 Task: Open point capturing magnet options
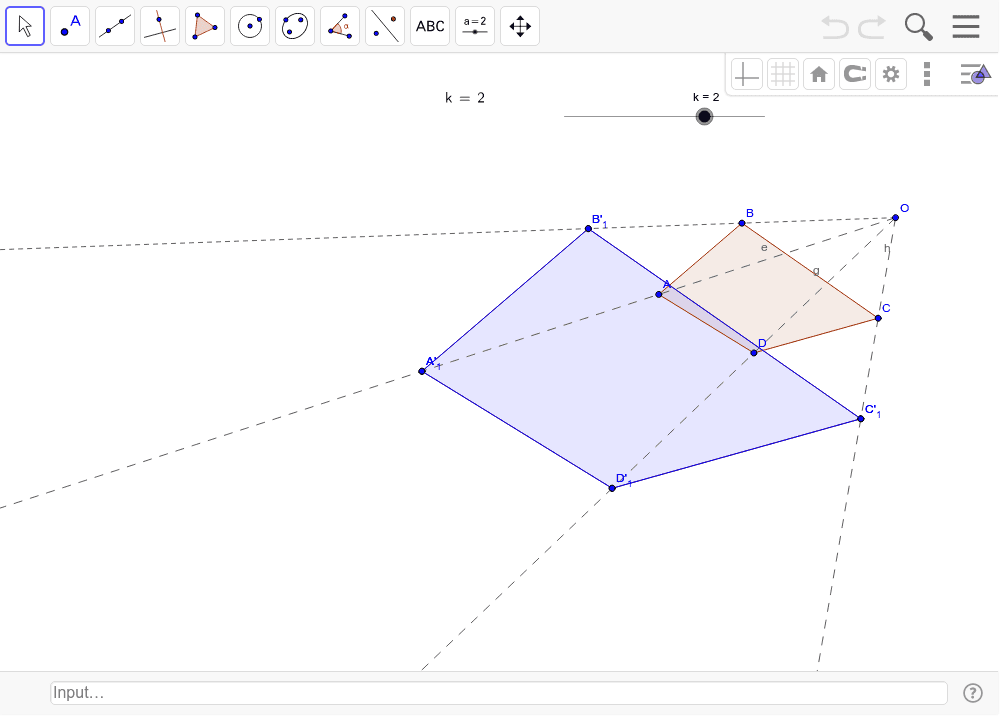pyautogui.click(x=855, y=75)
